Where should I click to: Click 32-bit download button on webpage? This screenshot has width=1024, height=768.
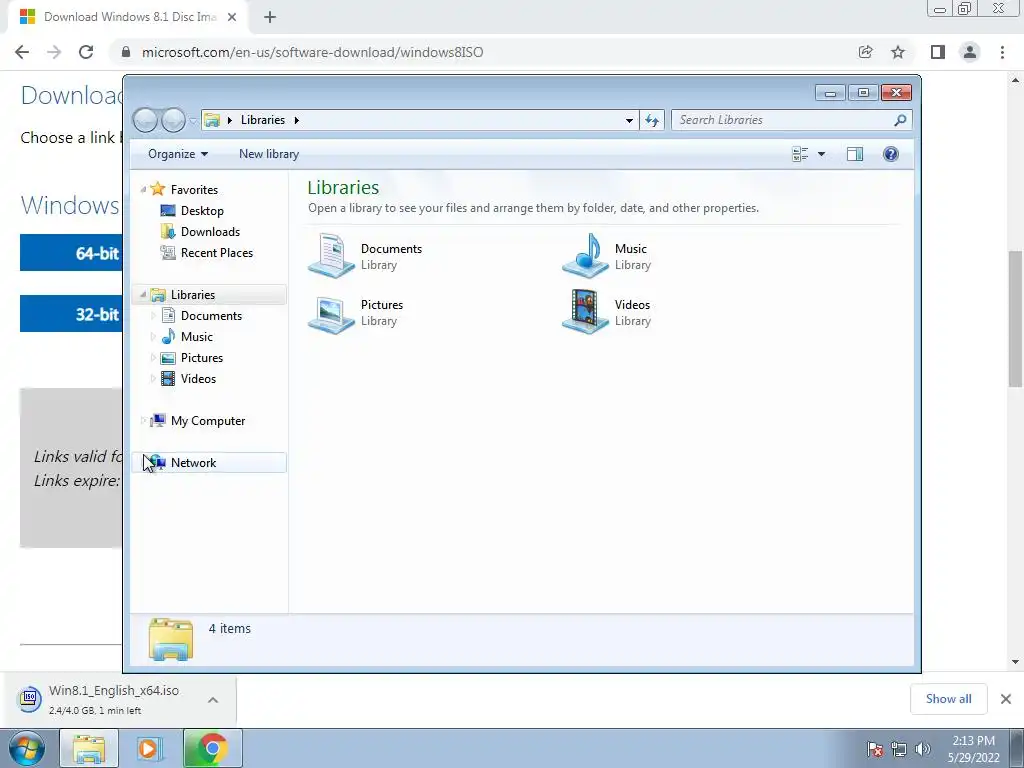click(71, 313)
